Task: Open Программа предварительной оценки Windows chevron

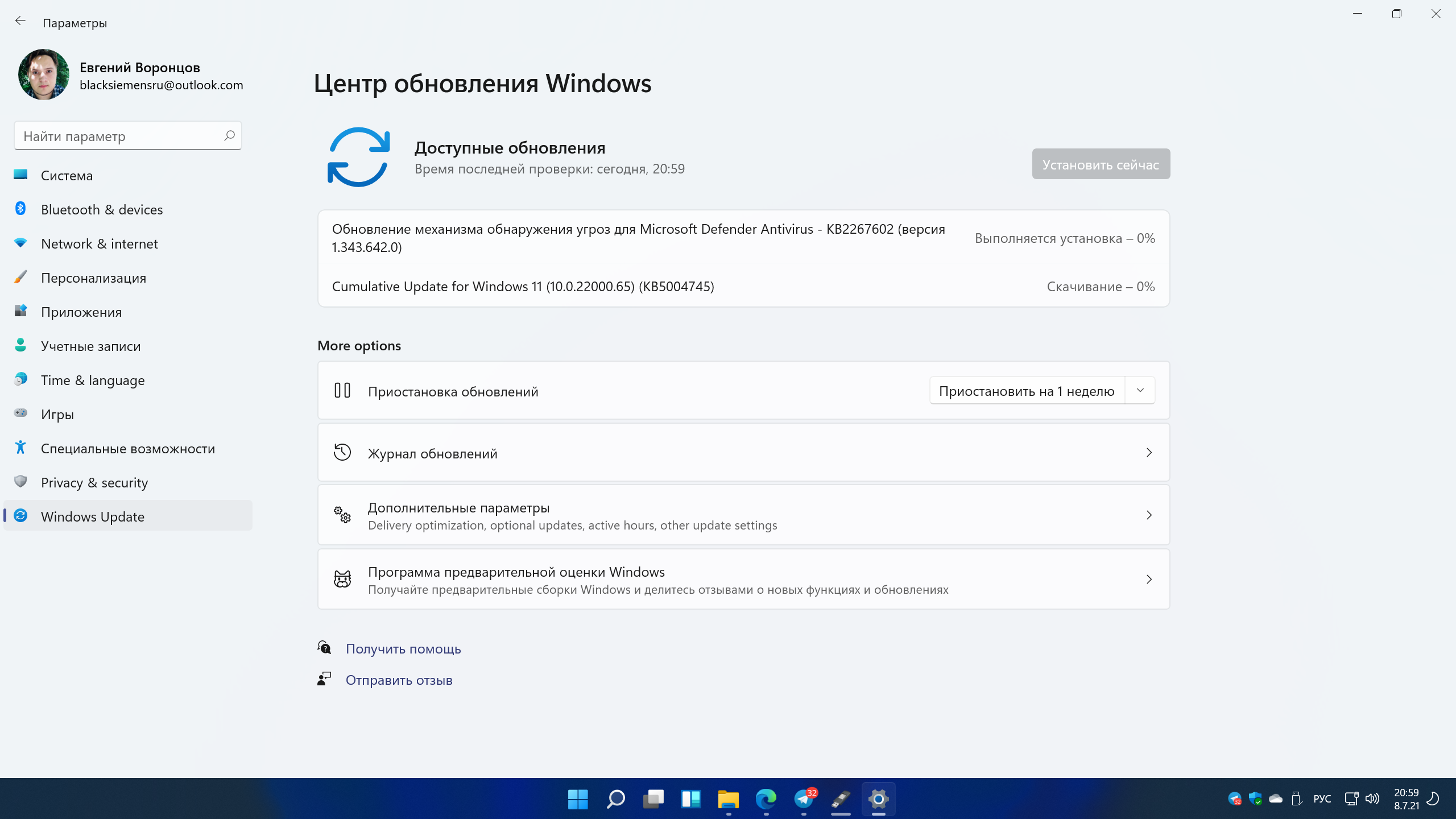Action: [1149, 580]
